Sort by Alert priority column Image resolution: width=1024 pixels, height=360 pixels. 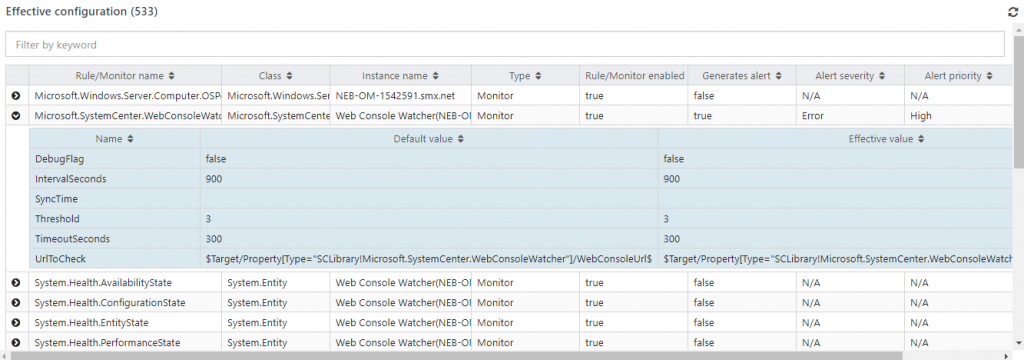pos(958,76)
